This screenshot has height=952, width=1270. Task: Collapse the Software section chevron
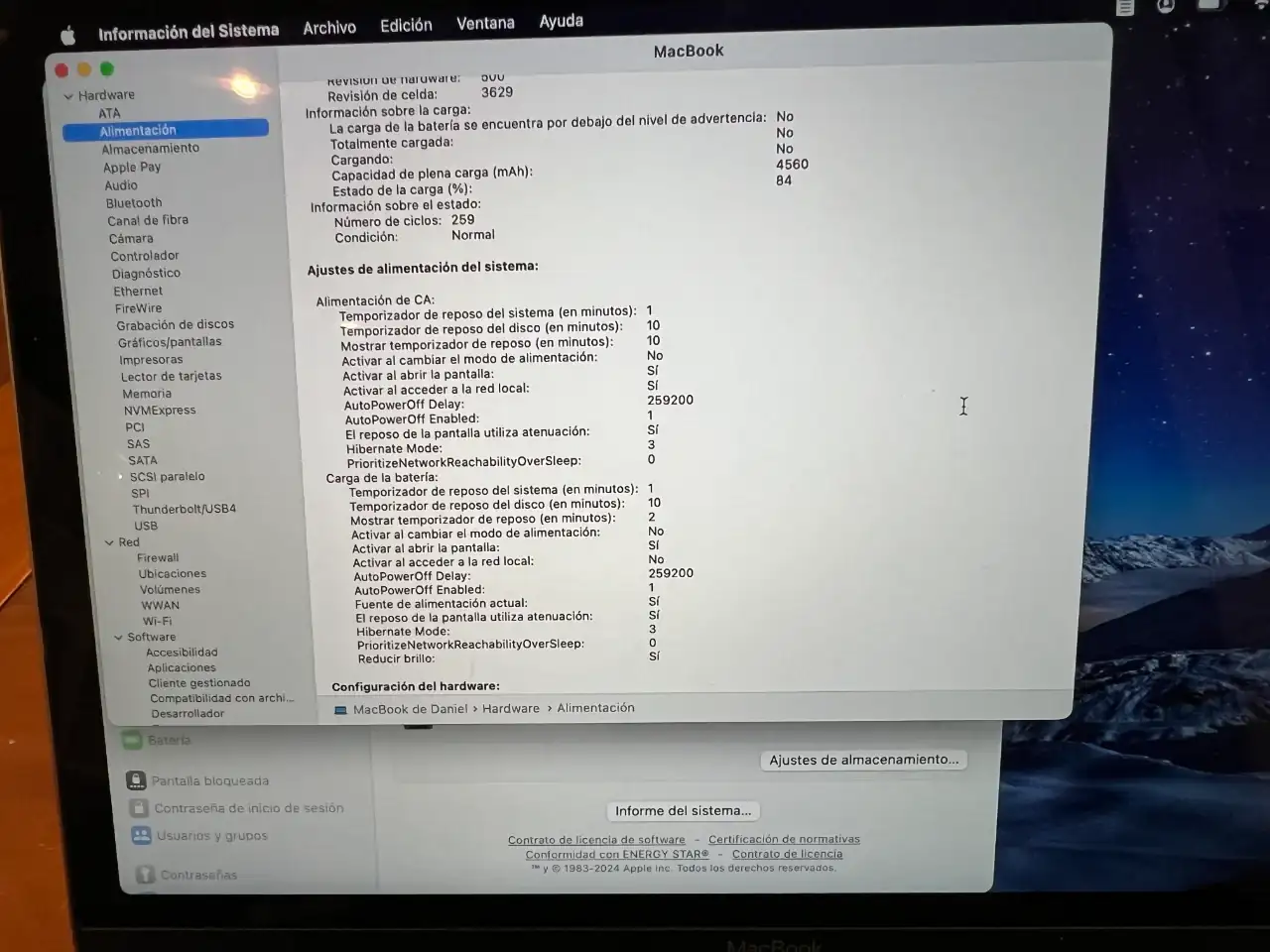(118, 638)
